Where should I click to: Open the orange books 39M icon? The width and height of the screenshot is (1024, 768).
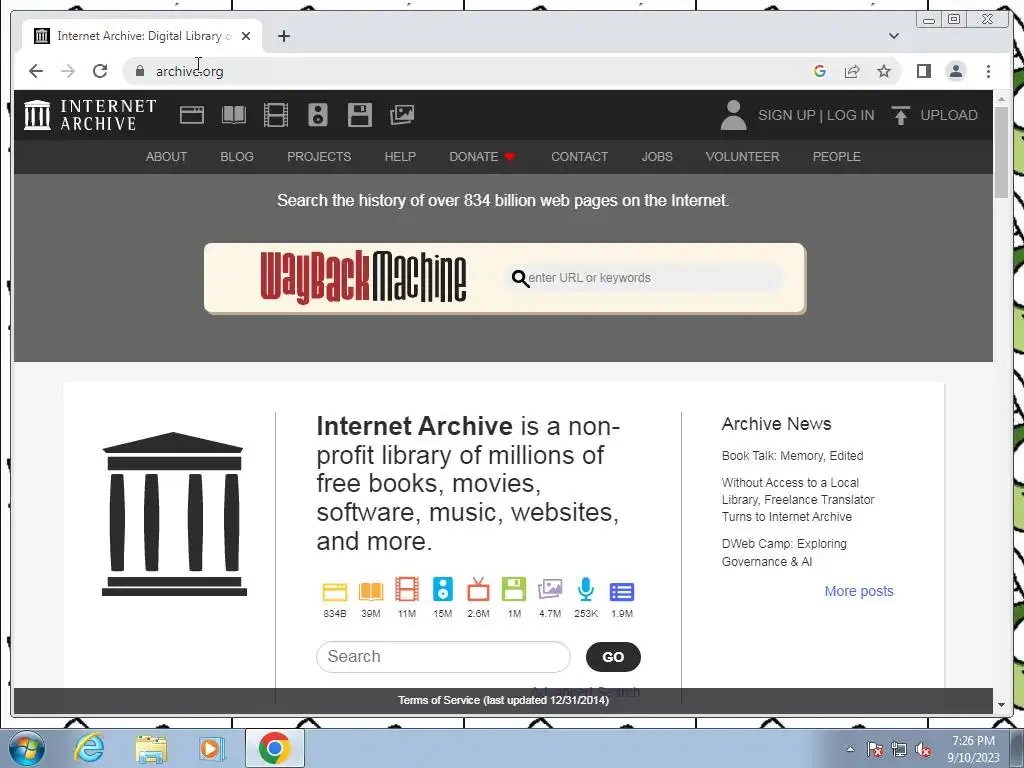370,591
